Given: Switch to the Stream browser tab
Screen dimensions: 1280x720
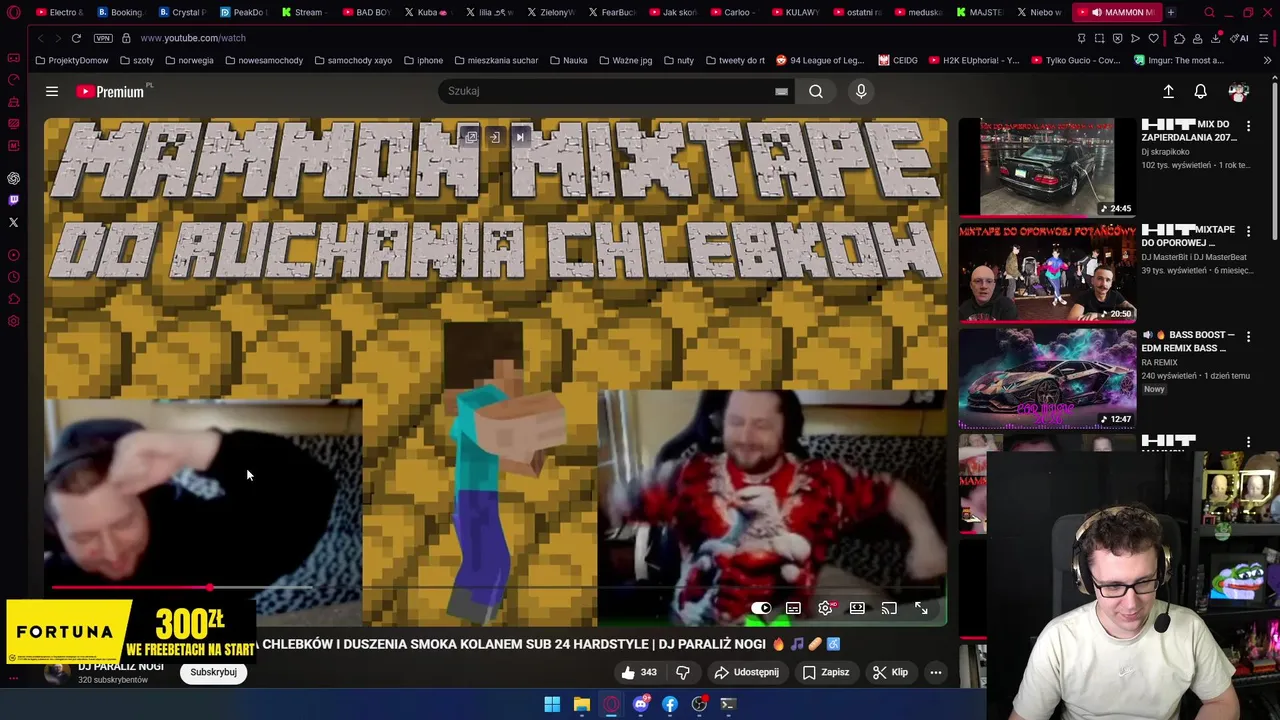Looking at the screenshot, I should click(302, 12).
